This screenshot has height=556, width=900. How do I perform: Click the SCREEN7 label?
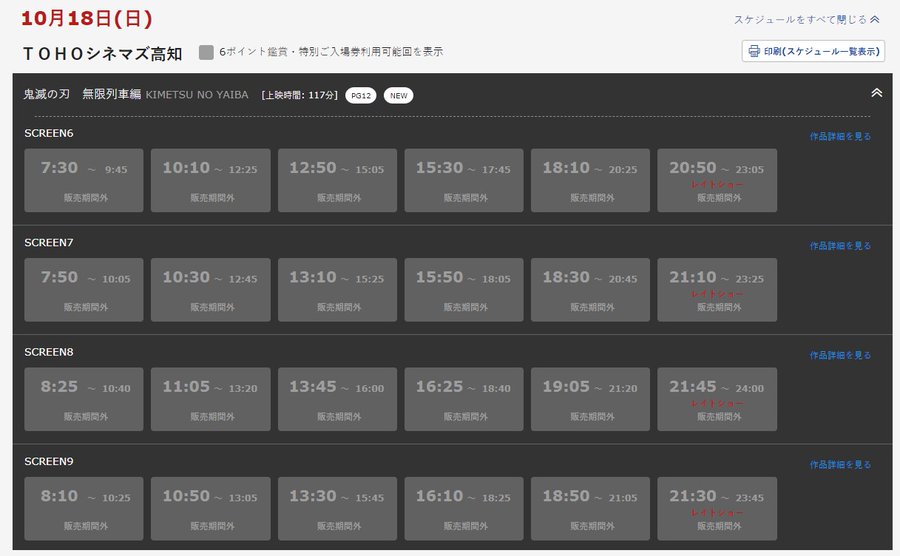[49, 243]
